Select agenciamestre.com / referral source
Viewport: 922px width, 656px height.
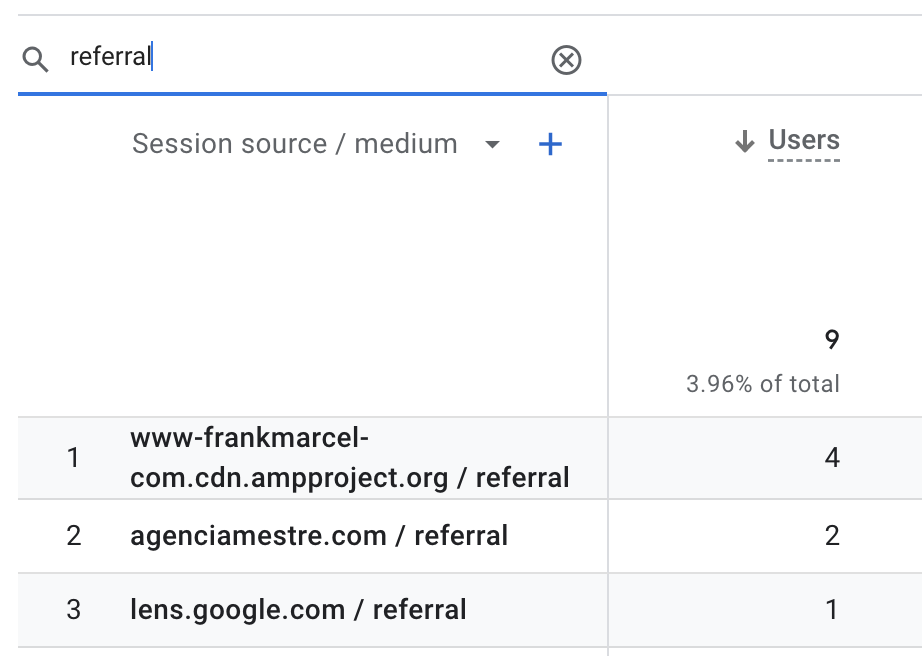click(x=319, y=536)
